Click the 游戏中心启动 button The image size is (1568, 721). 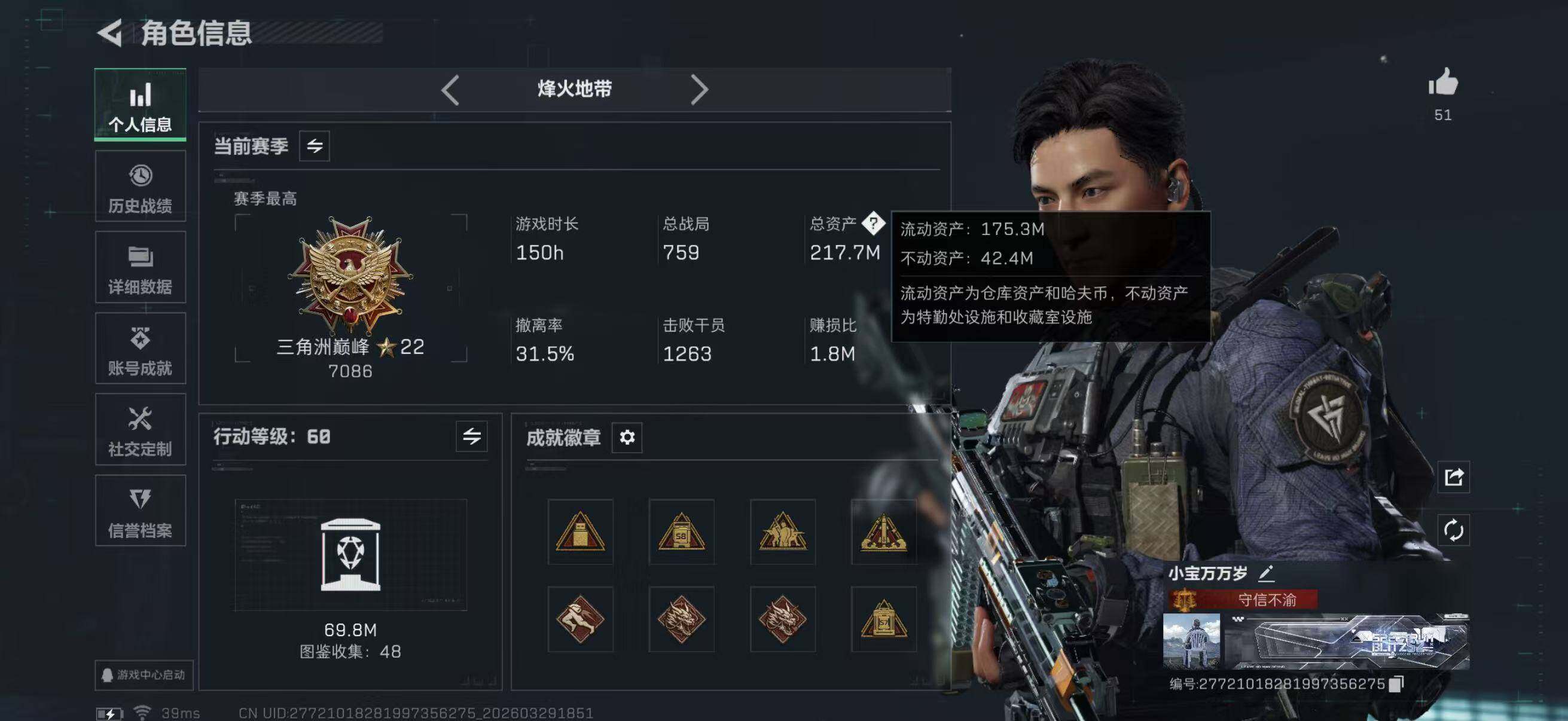[x=144, y=675]
